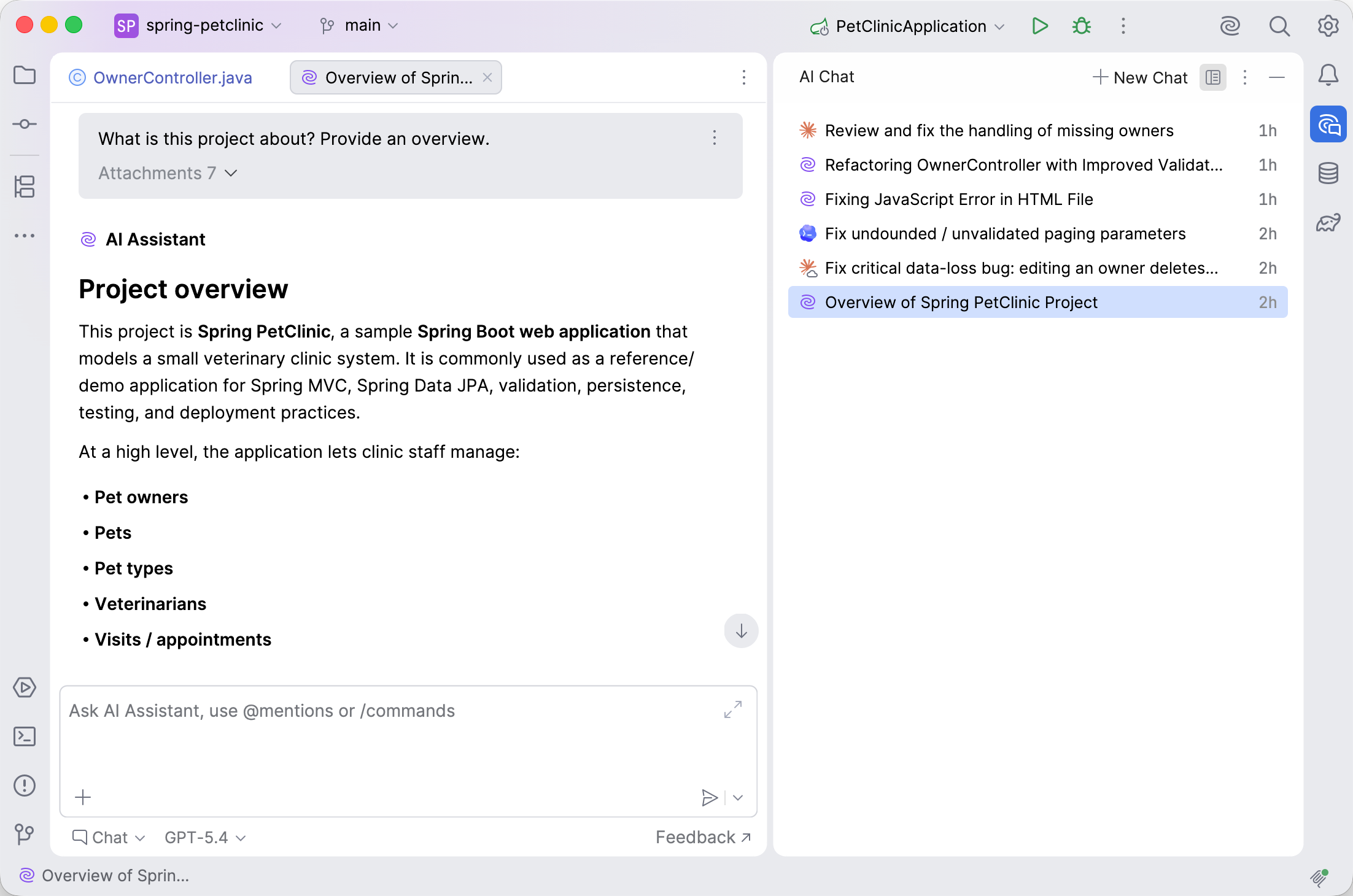The height and width of the screenshot is (896, 1353).
Task: Click the Project overview heading
Action: pyautogui.click(x=184, y=289)
